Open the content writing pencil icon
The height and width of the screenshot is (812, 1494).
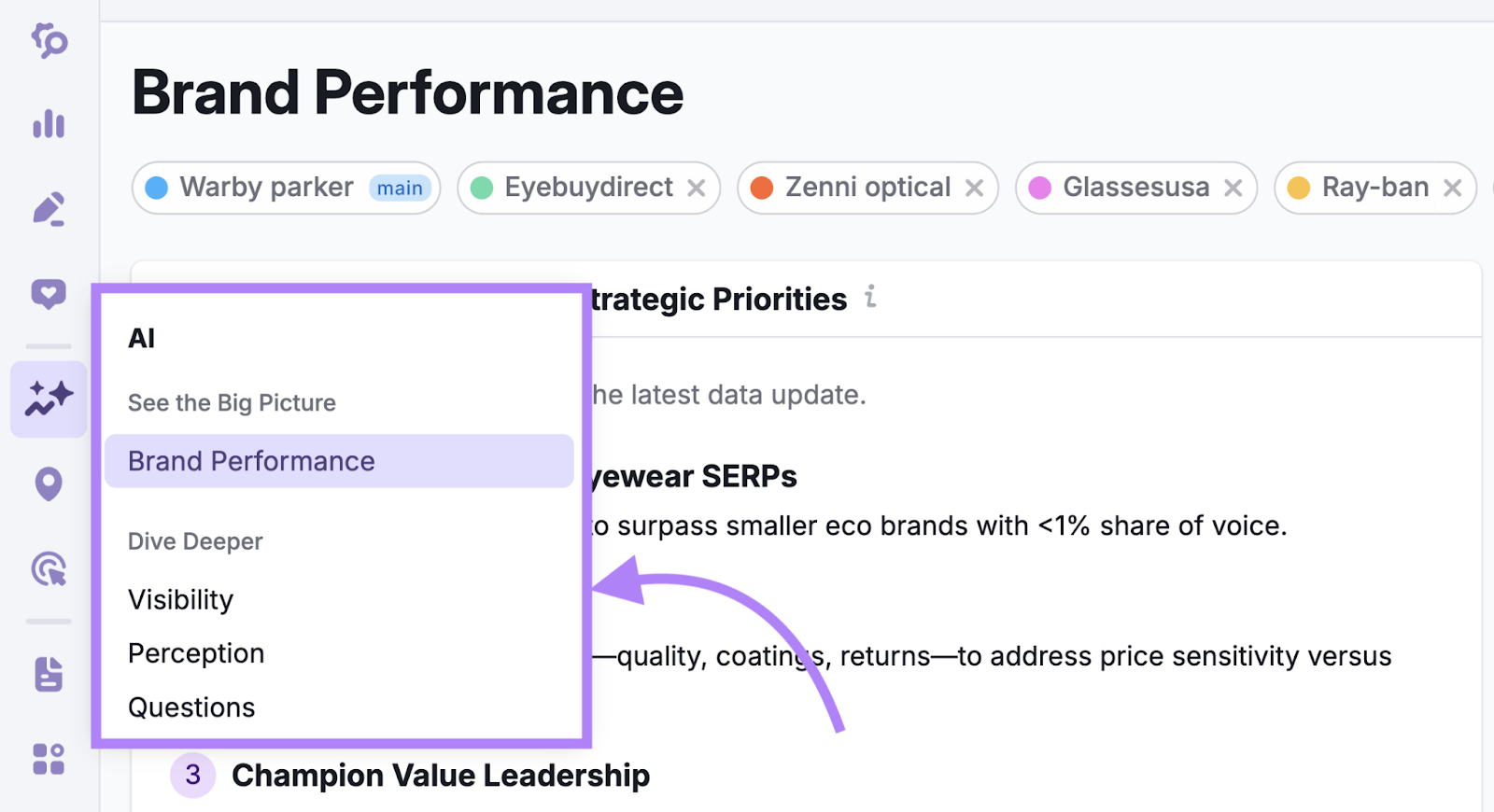49,208
